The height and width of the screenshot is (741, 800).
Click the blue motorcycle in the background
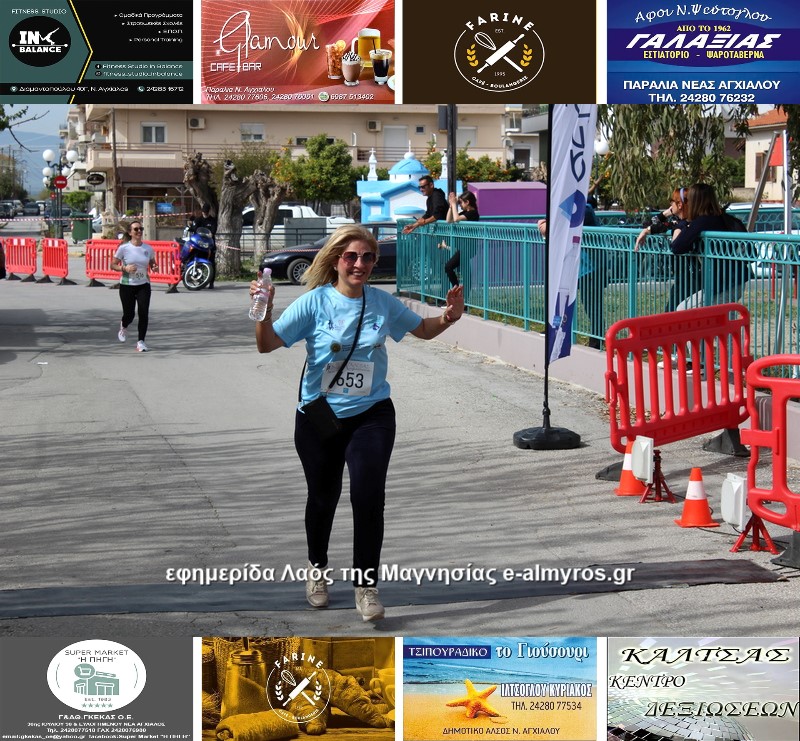196,256
